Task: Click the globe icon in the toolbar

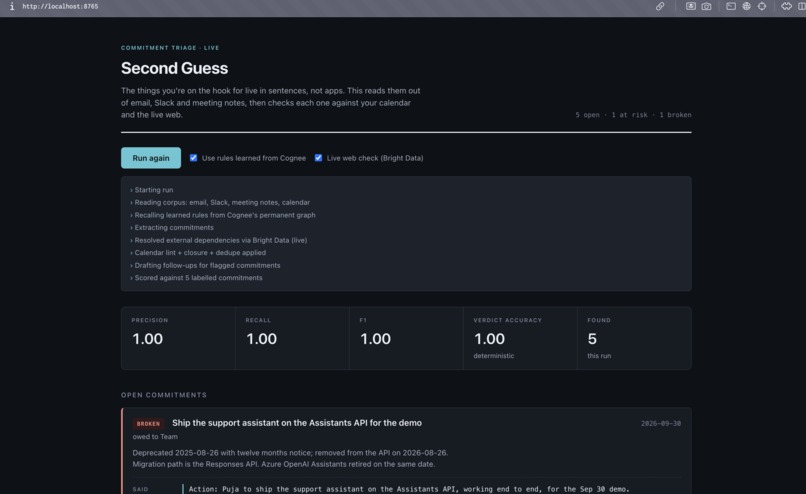Action: pyautogui.click(x=746, y=6)
